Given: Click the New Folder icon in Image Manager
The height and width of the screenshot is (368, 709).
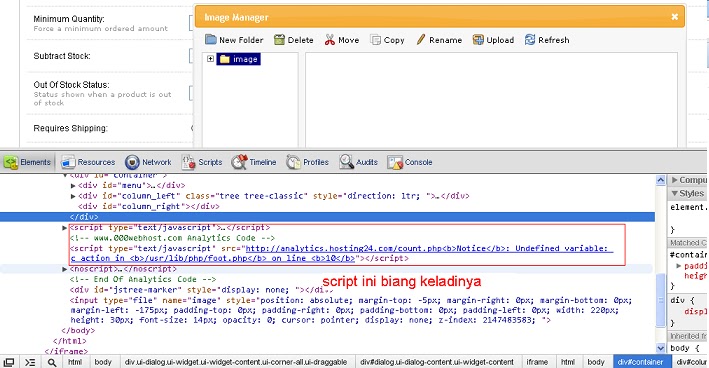Looking at the screenshot, I should click(211, 39).
